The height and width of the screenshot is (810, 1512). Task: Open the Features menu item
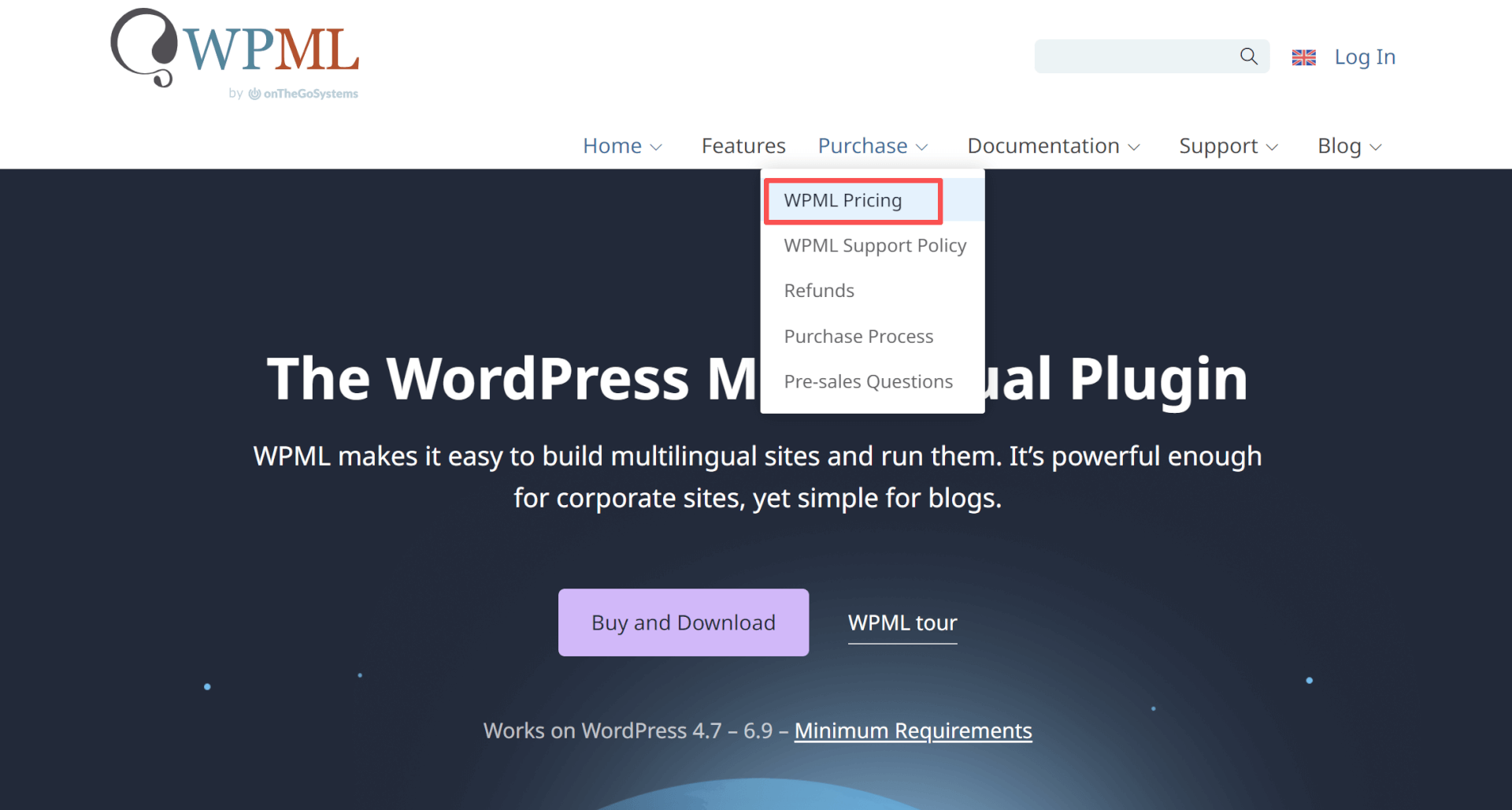[743, 146]
